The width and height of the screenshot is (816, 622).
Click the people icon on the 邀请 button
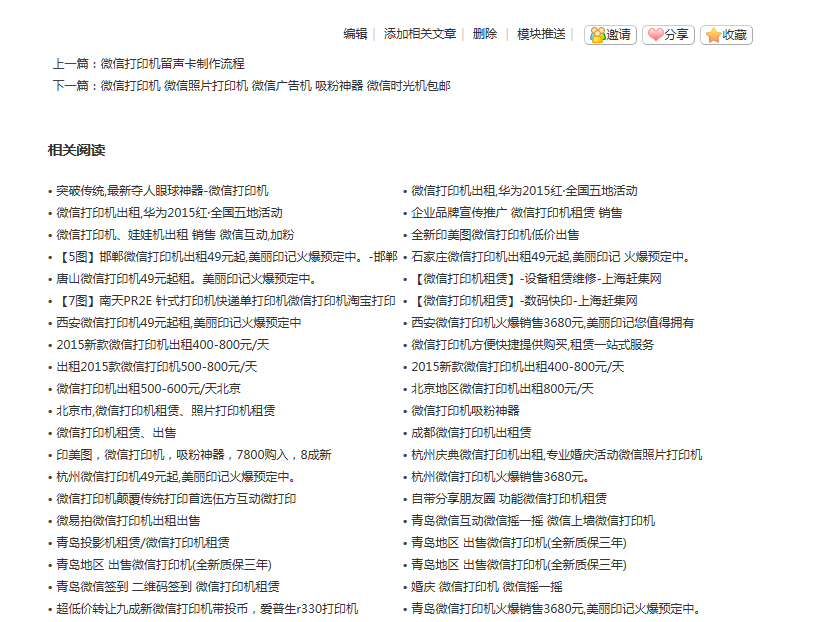point(597,33)
